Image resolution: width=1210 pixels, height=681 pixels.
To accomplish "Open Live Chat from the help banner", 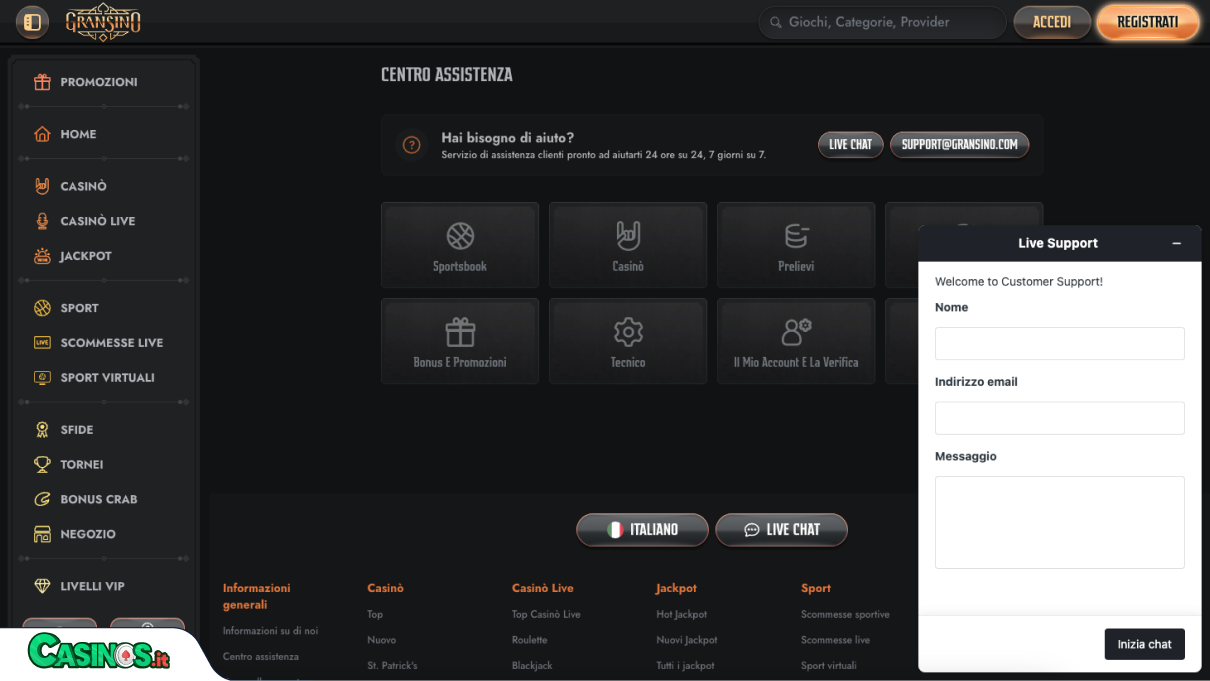I will point(851,145).
